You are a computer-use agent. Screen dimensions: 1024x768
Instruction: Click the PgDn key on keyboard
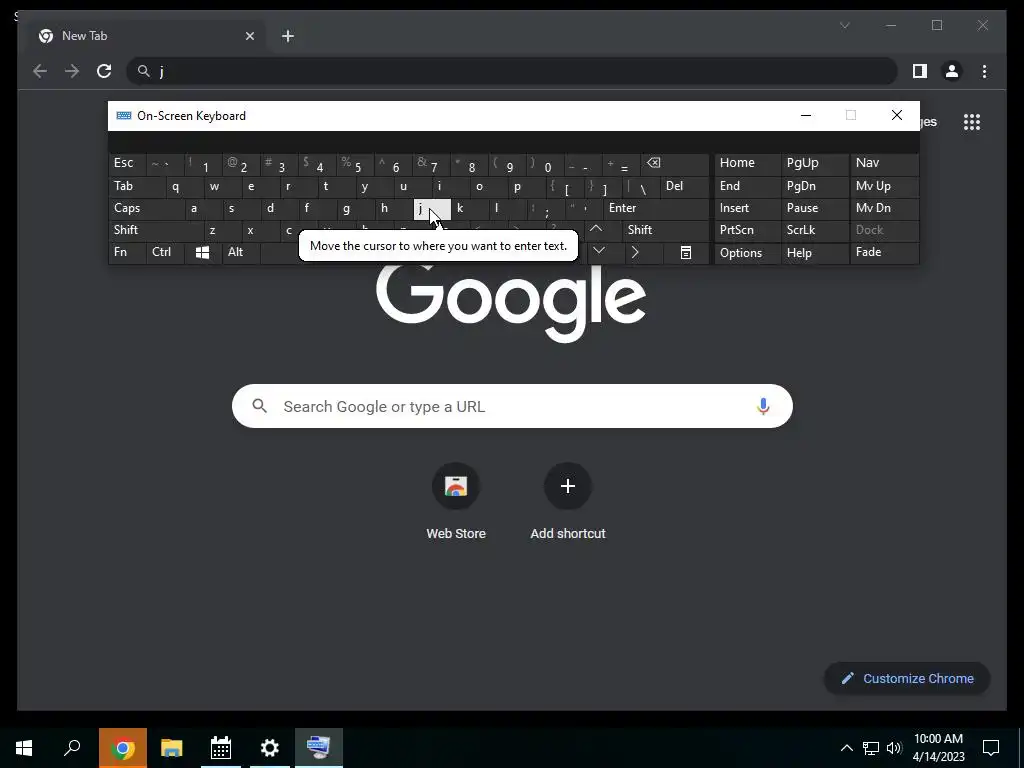point(814,187)
